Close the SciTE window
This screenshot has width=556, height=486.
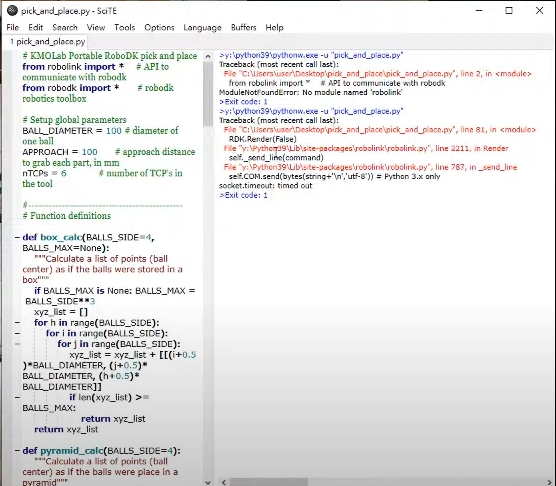coord(539,11)
